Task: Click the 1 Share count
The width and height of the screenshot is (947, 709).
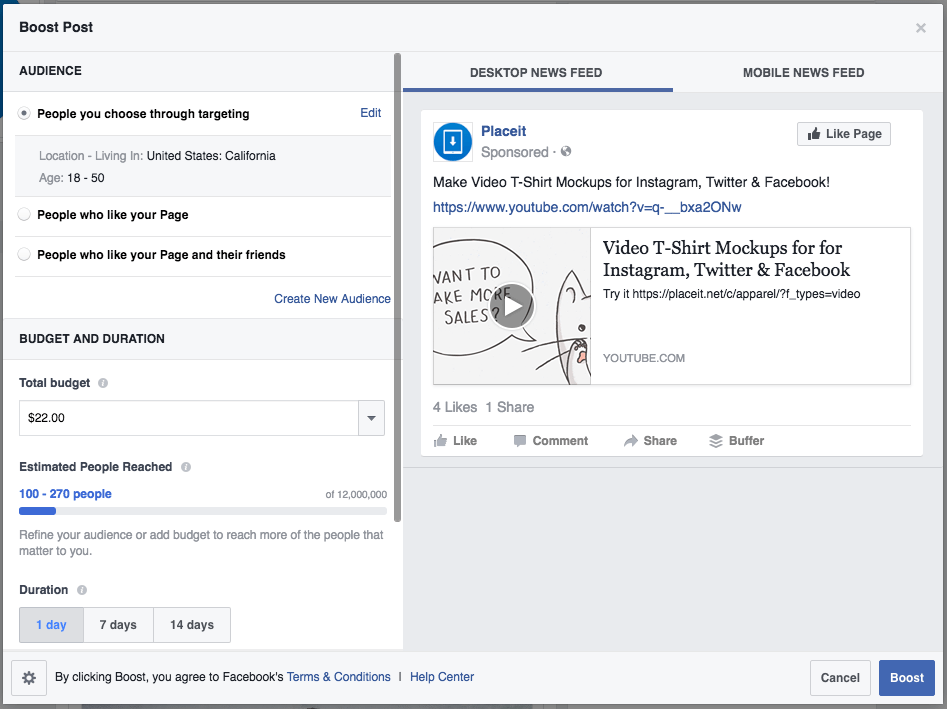Action: click(510, 407)
